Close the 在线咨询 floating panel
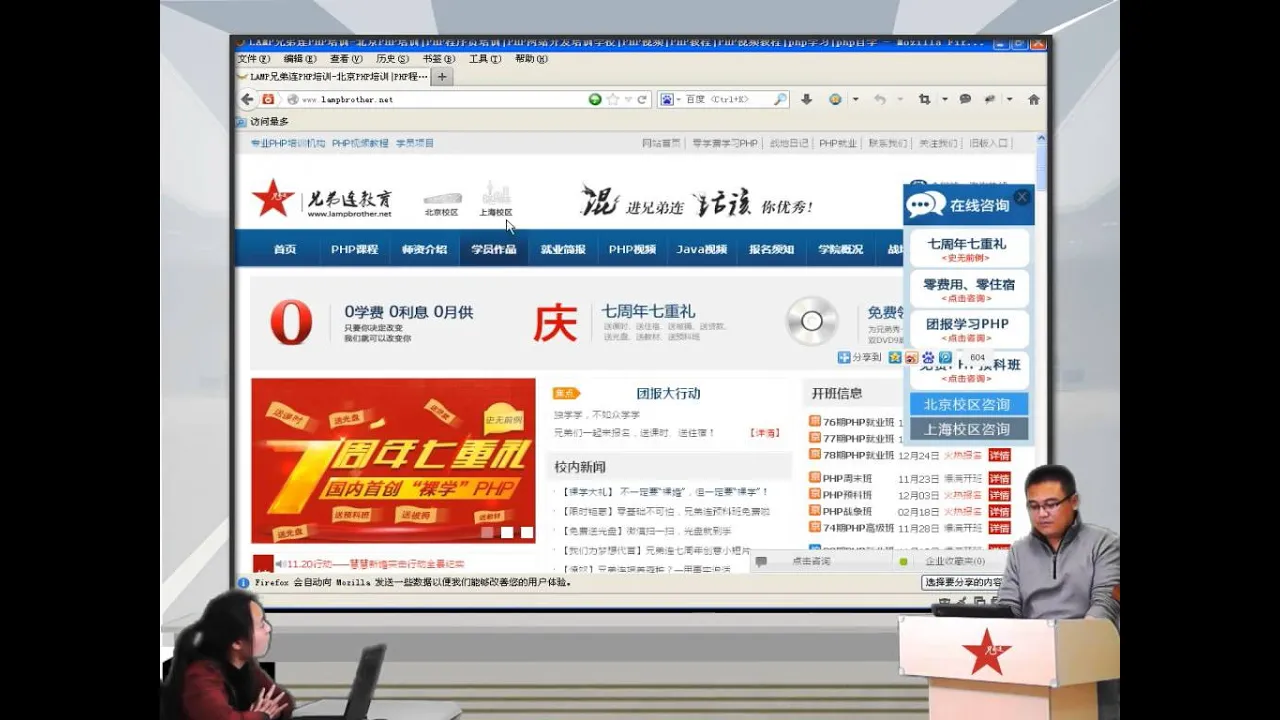This screenshot has width=1280, height=720. click(x=1021, y=197)
